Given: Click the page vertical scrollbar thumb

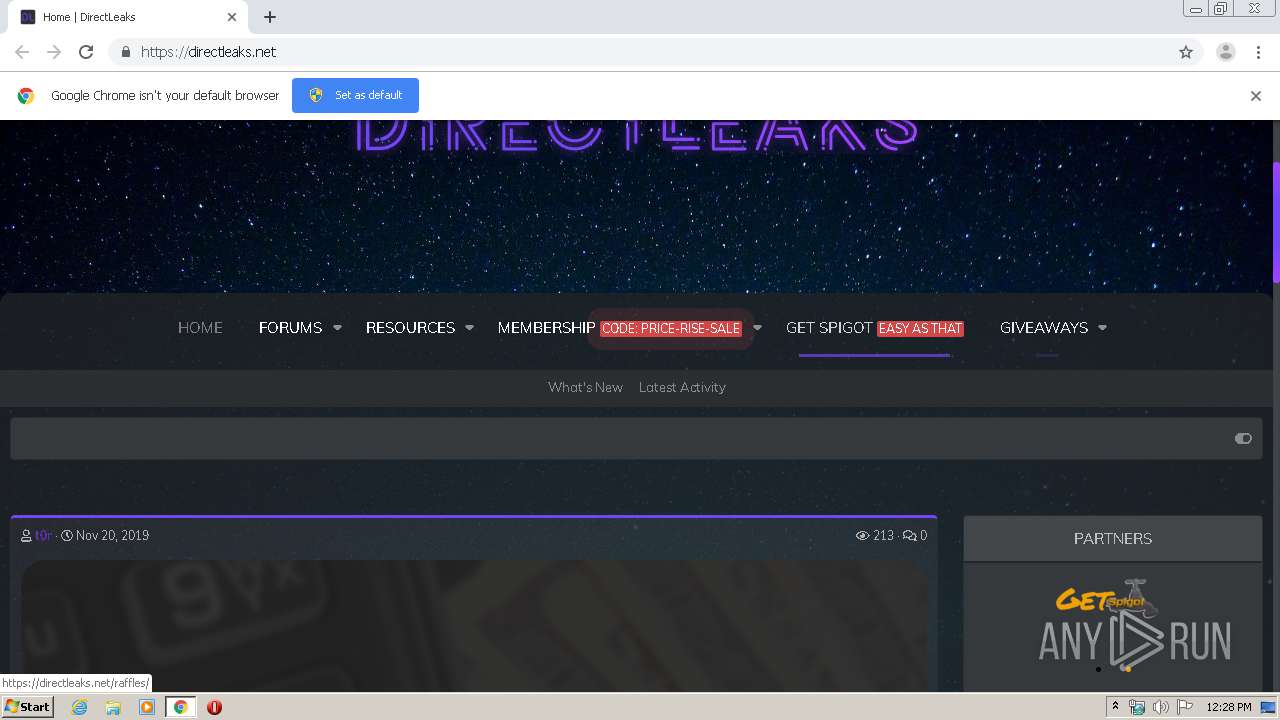Looking at the screenshot, I should pos(1275,222).
